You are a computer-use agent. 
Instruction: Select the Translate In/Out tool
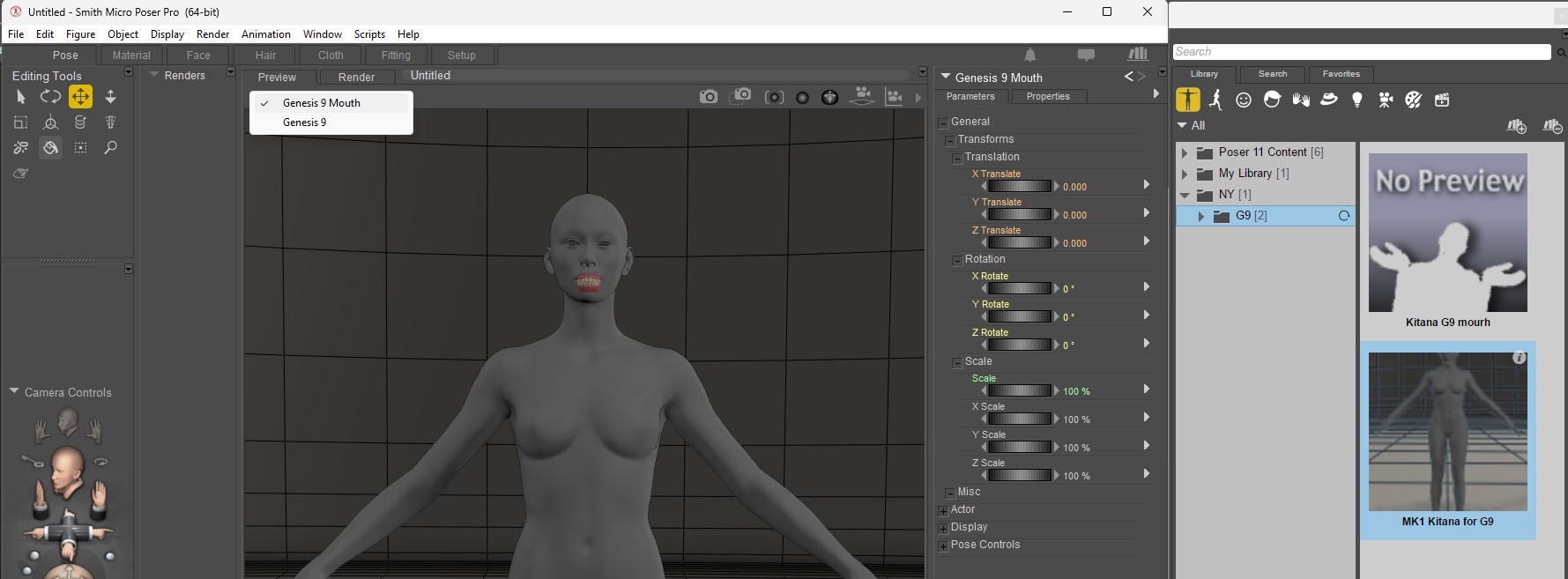(110, 97)
